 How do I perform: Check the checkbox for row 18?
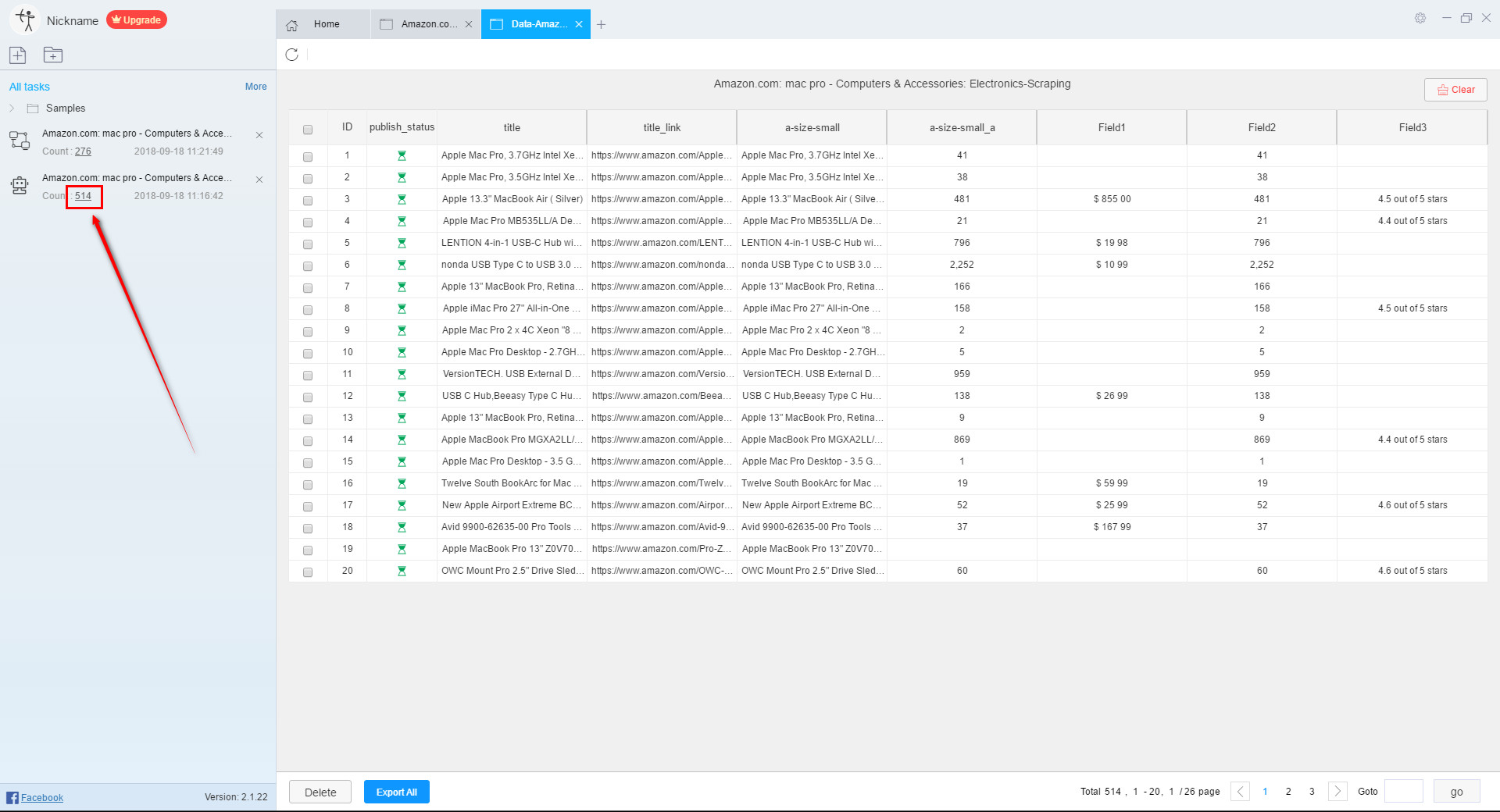point(308,529)
